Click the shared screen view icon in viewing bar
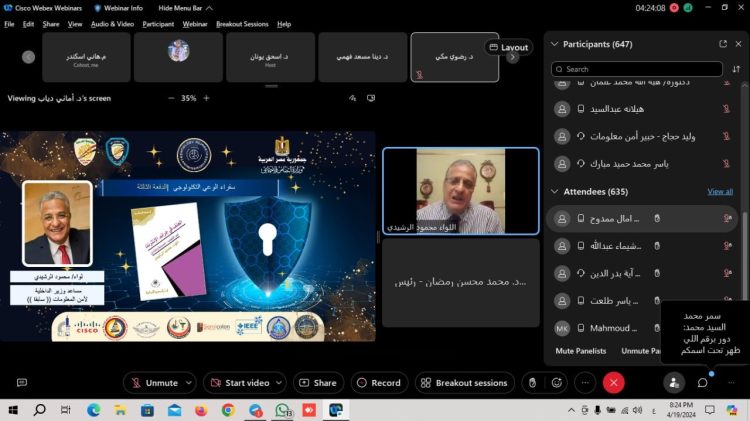This screenshot has height=421, width=750. click(371, 98)
